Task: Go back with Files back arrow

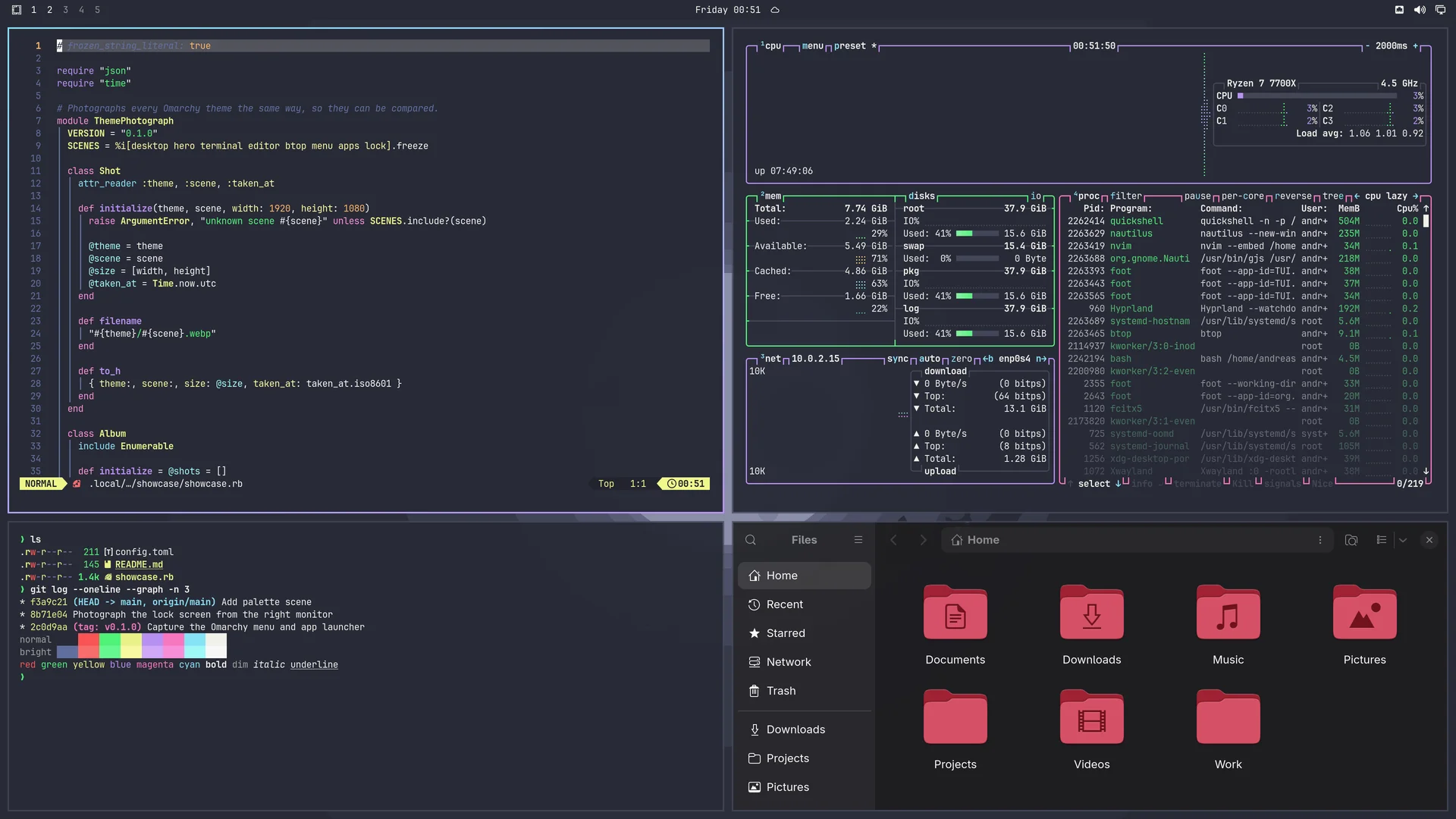Action: tap(893, 540)
